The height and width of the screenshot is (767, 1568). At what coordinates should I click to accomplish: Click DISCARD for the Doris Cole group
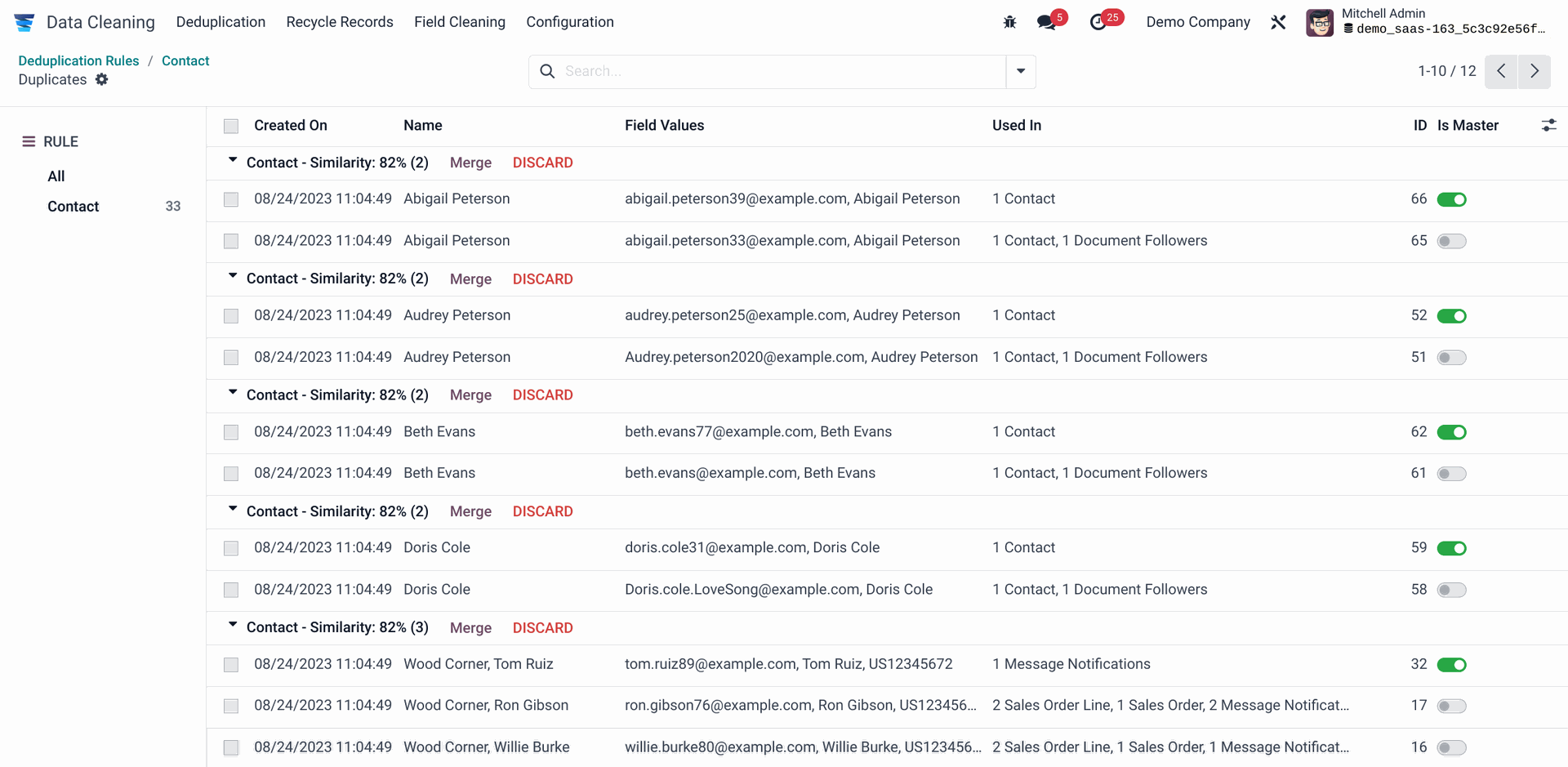(542, 511)
